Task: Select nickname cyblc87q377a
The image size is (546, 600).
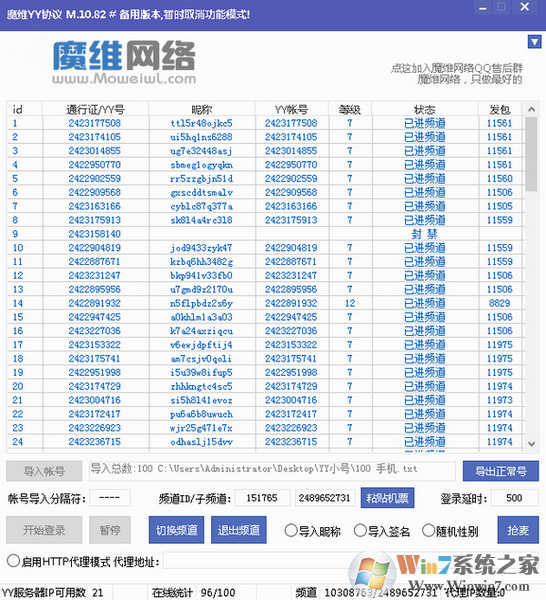Action: [x=202, y=206]
